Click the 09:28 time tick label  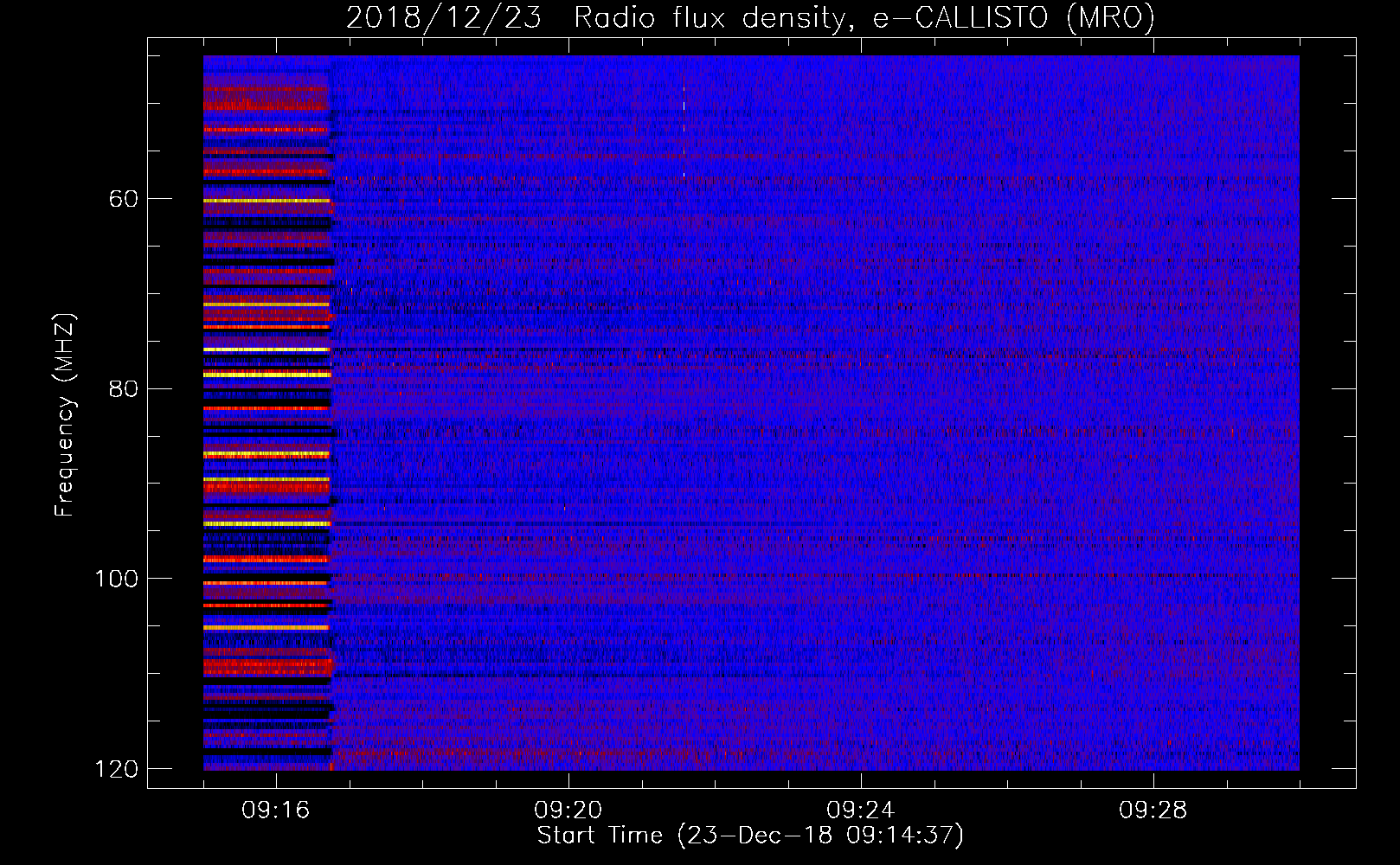click(1153, 811)
